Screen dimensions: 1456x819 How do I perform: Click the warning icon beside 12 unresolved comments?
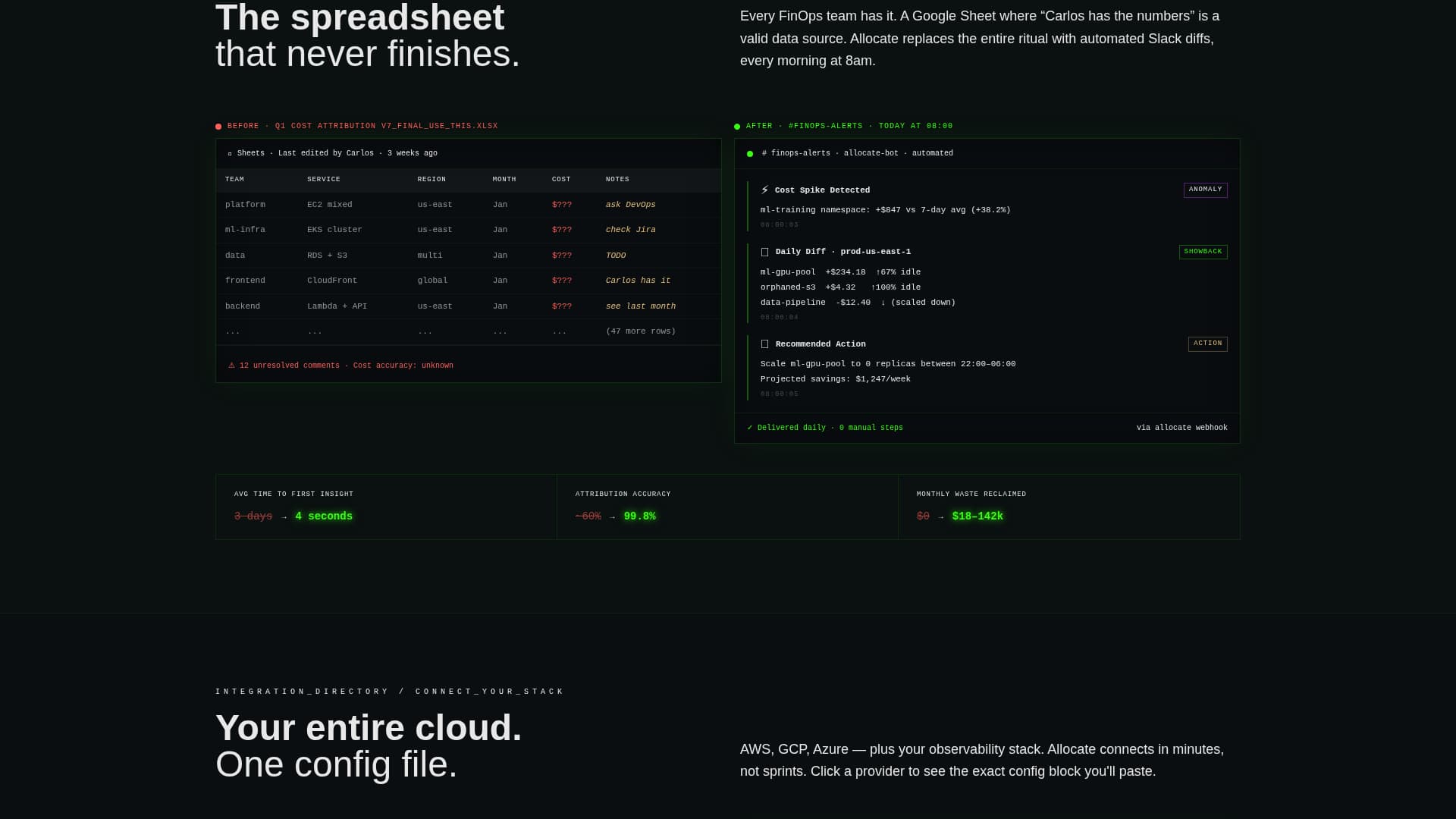click(x=231, y=366)
